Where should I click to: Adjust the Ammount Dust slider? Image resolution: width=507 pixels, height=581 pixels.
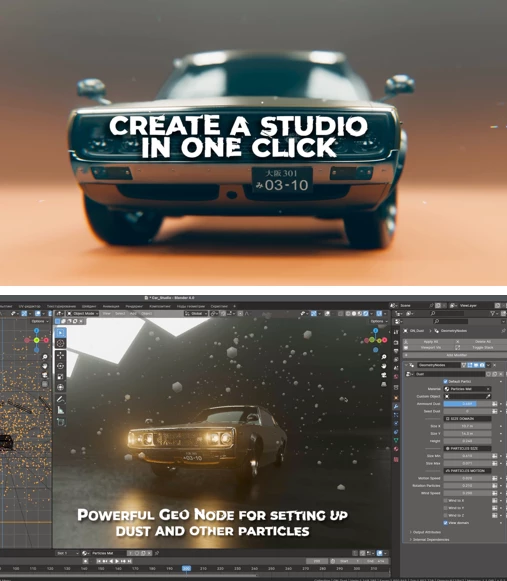[467, 404]
